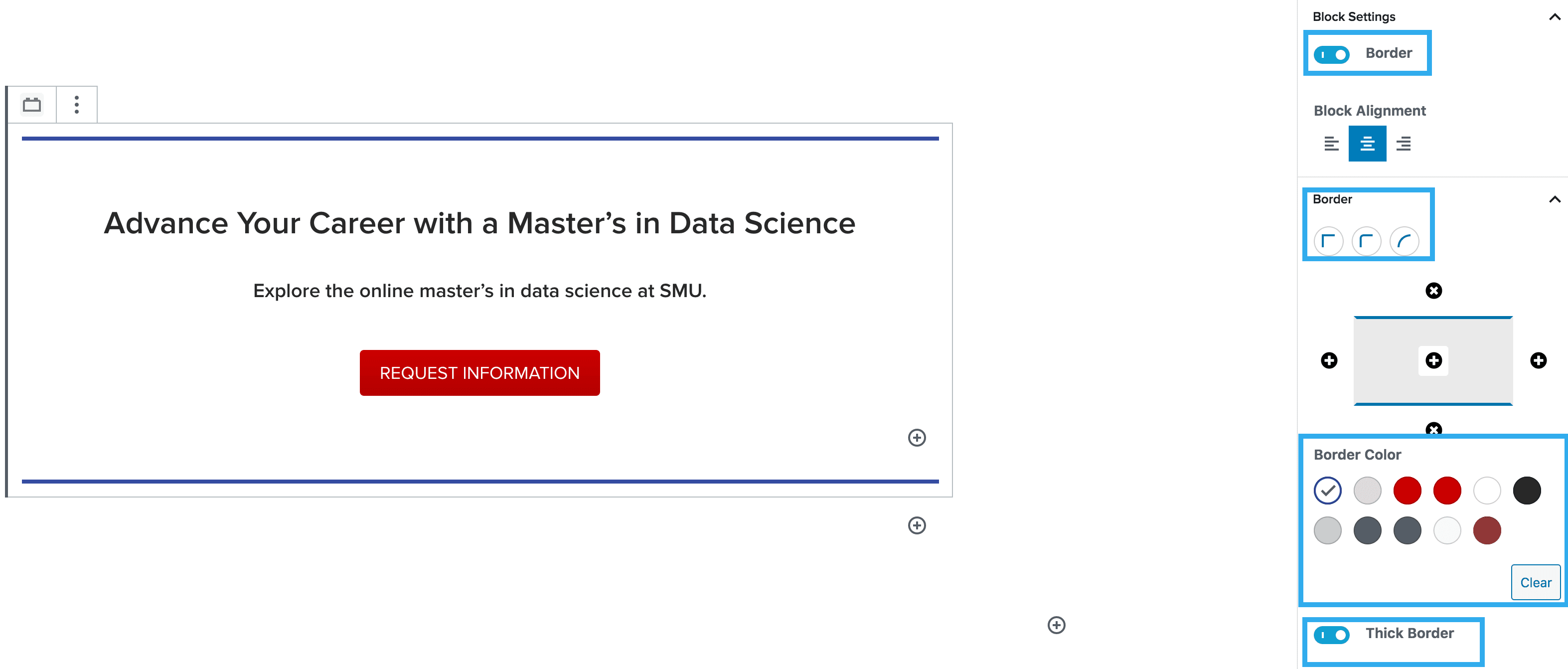Clear the selected border color
Viewport: 1568px width, 669px height.
tap(1535, 583)
